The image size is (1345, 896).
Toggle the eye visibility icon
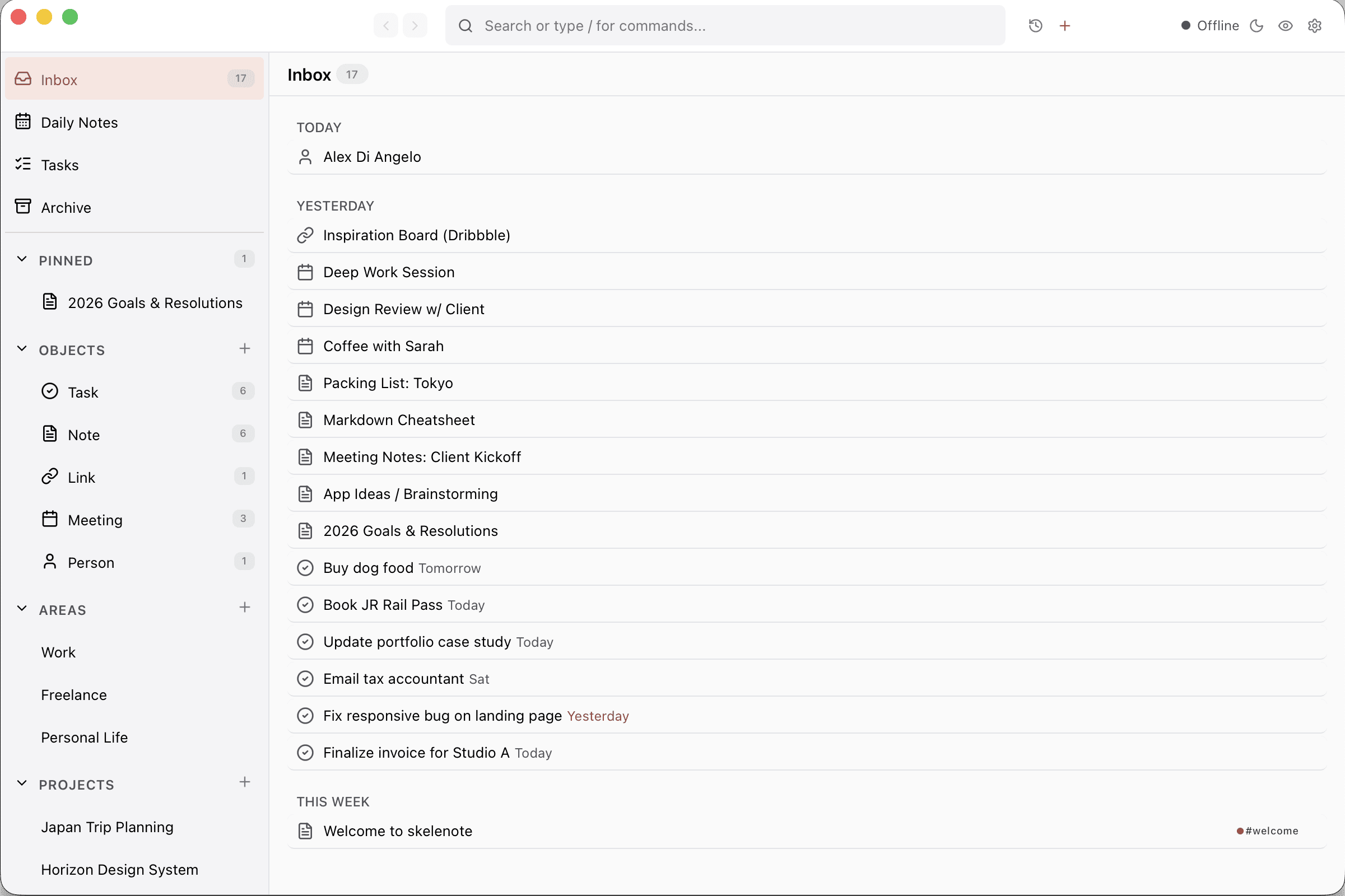coord(1285,26)
